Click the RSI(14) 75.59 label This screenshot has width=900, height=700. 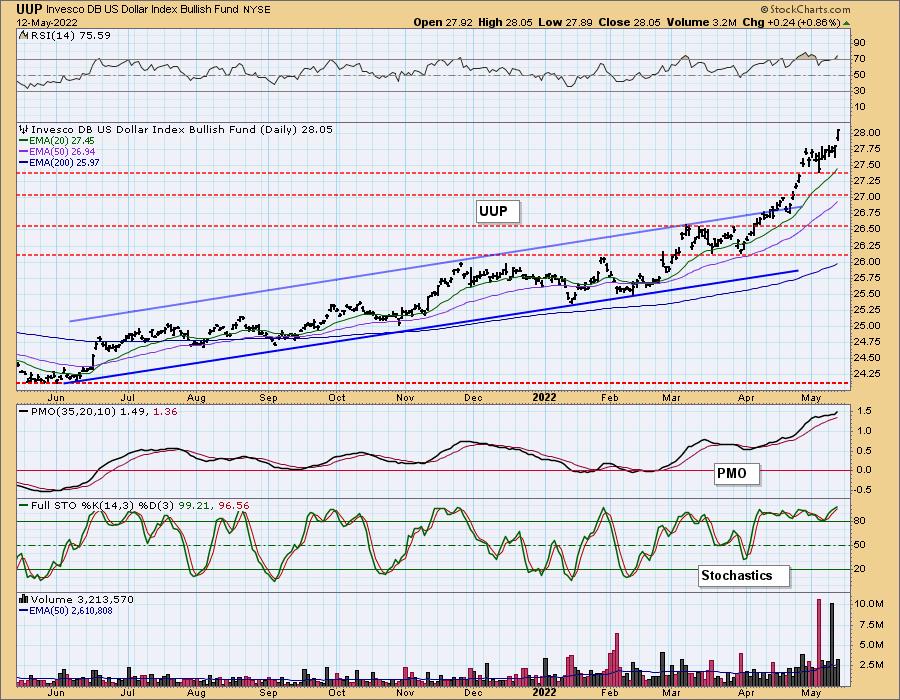[70, 35]
